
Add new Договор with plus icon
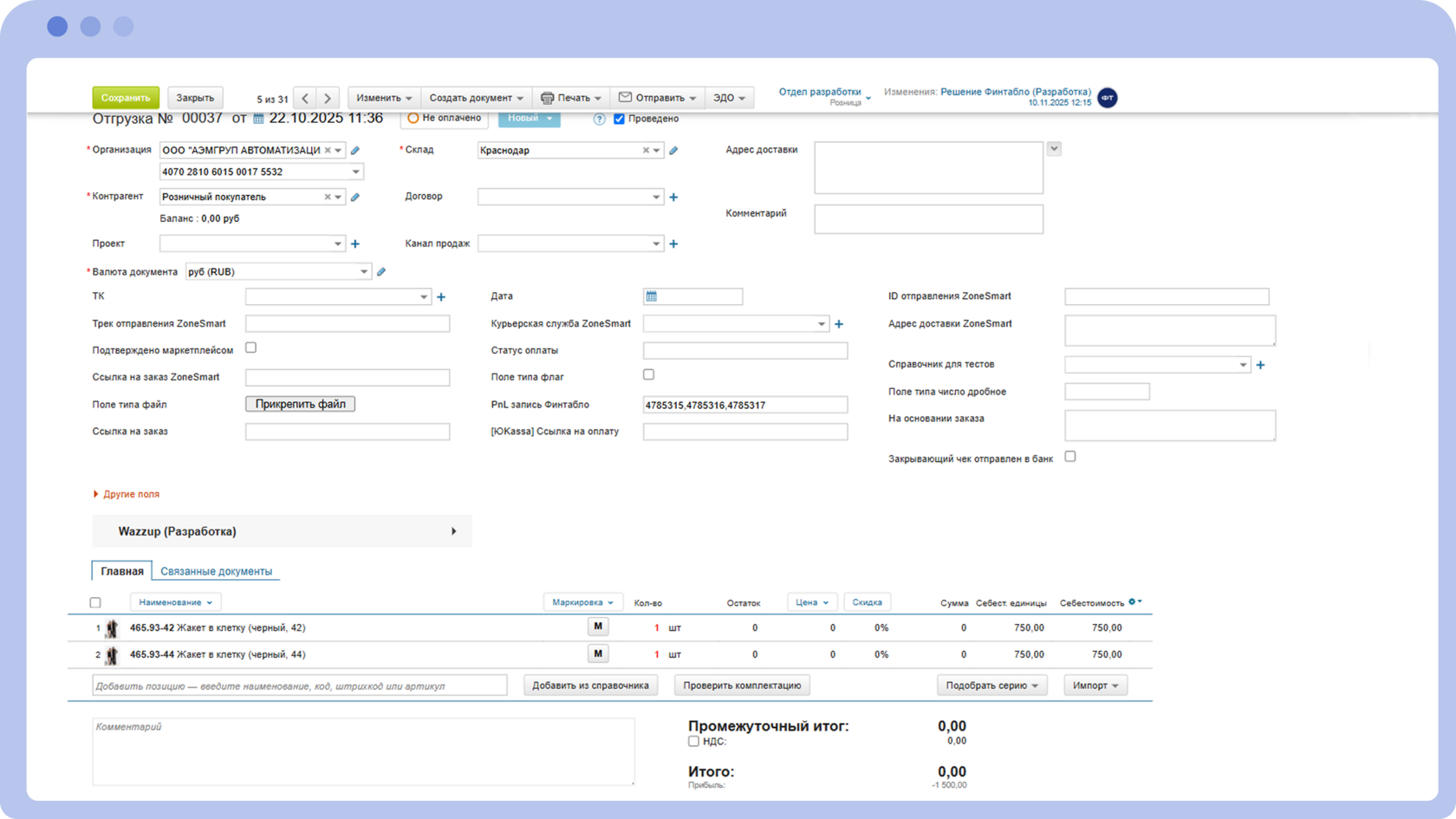pos(673,198)
